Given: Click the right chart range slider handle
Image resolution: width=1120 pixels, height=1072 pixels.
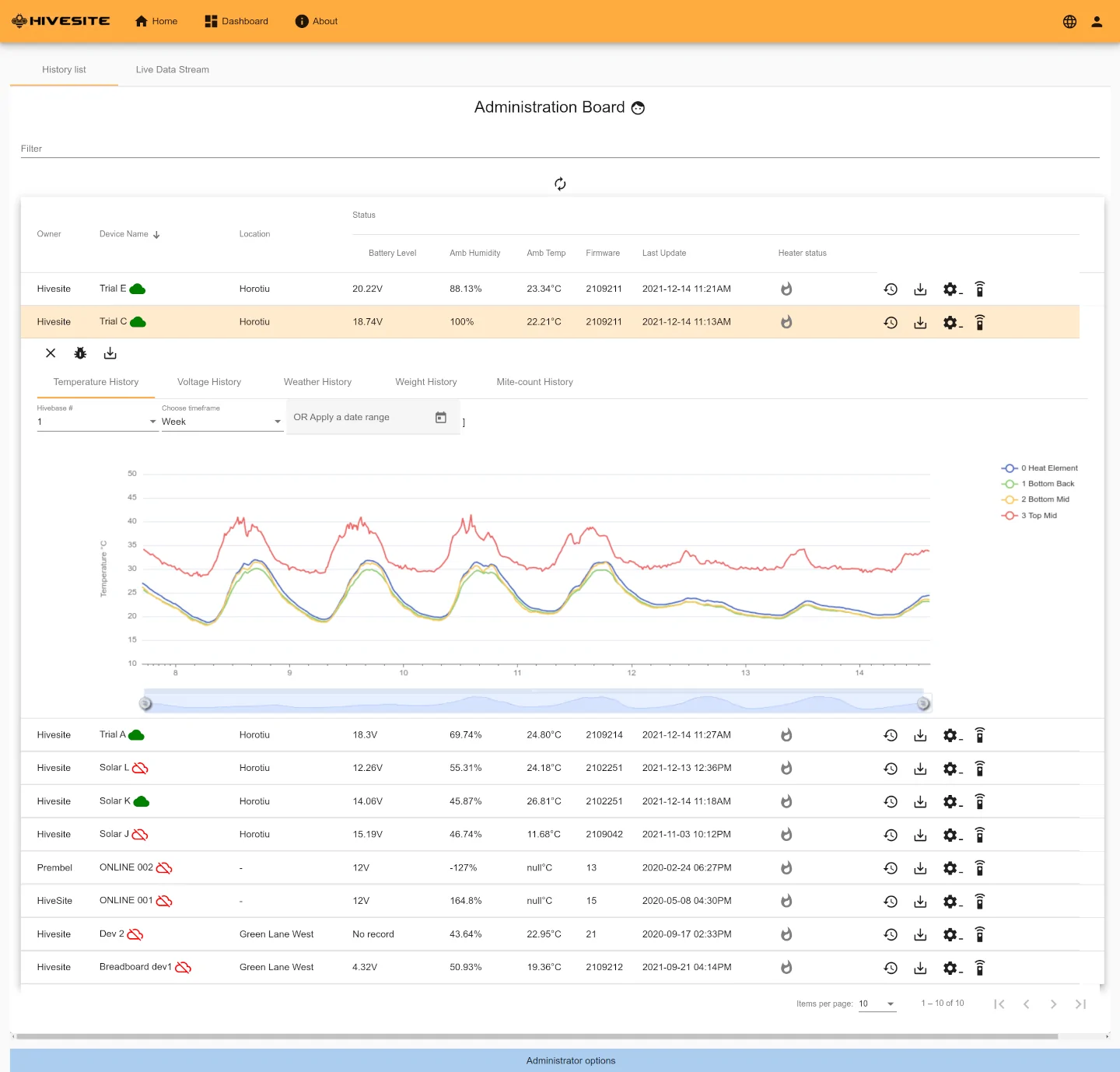Looking at the screenshot, I should (x=923, y=704).
